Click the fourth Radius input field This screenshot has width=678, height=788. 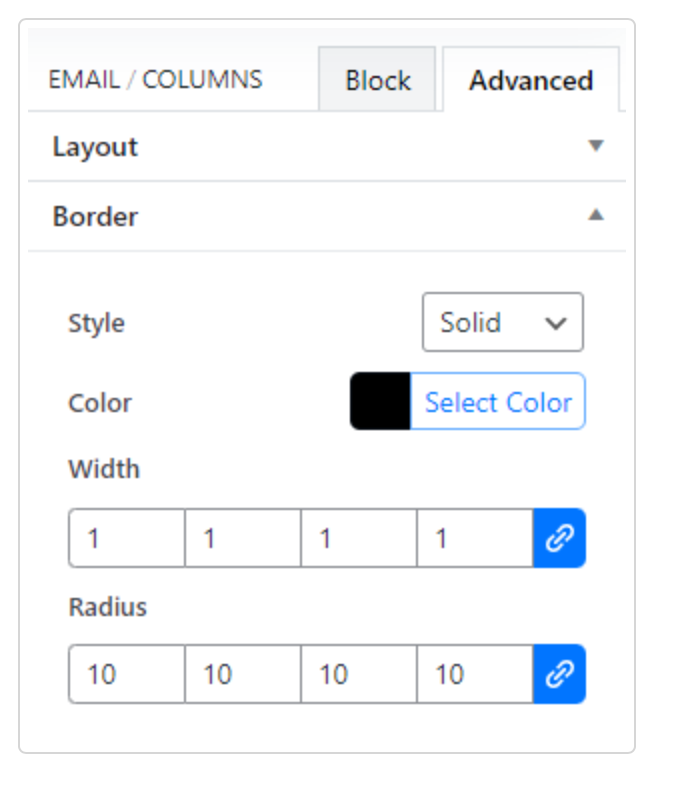coord(475,675)
